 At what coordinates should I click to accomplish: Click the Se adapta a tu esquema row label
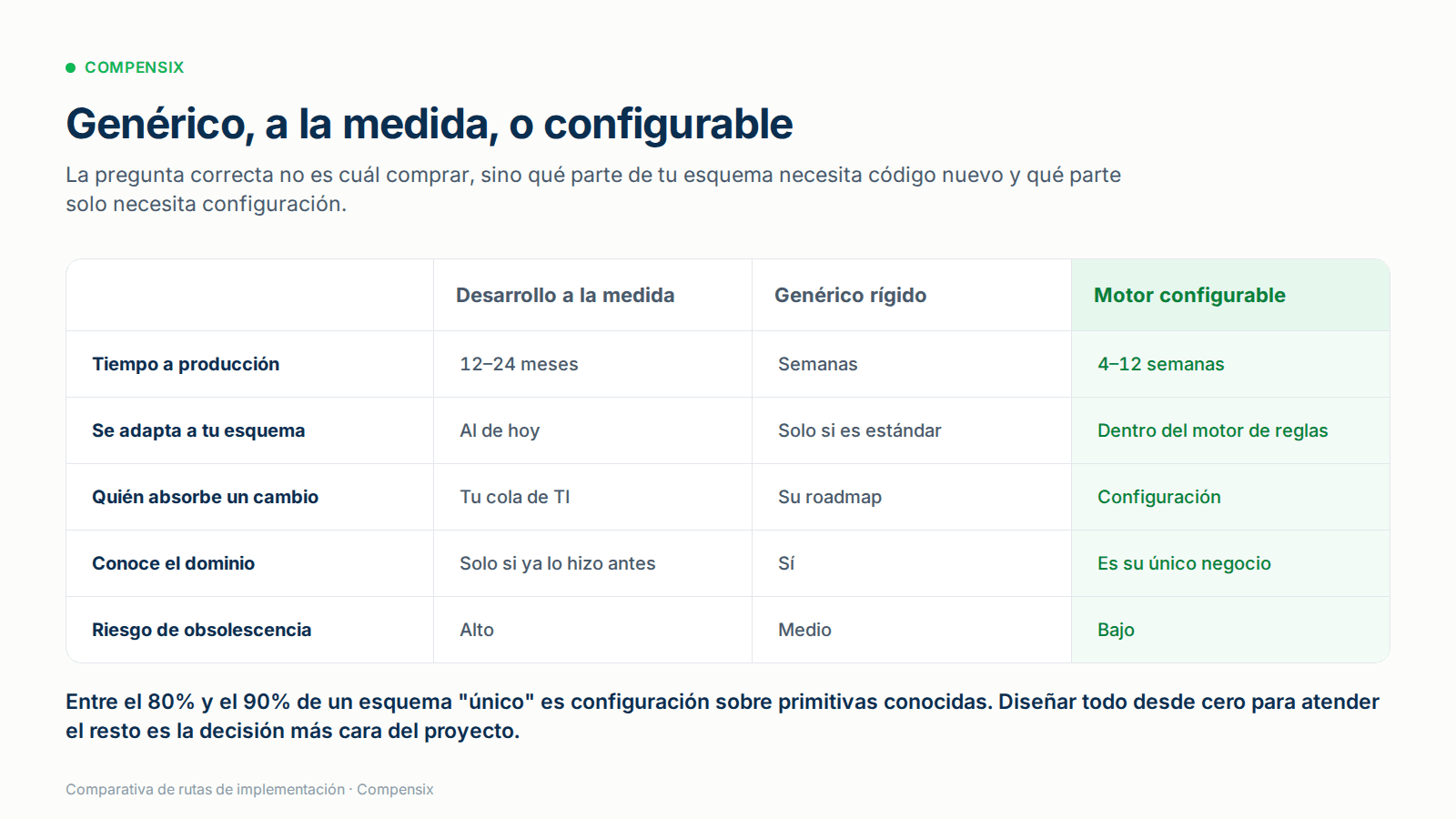pyautogui.click(x=198, y=430)
